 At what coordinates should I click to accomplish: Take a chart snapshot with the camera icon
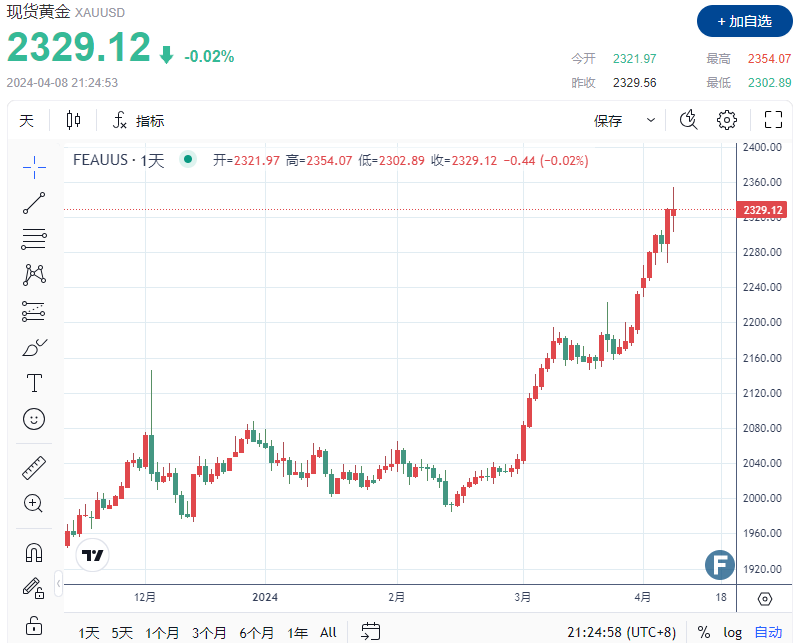[687, 119]
